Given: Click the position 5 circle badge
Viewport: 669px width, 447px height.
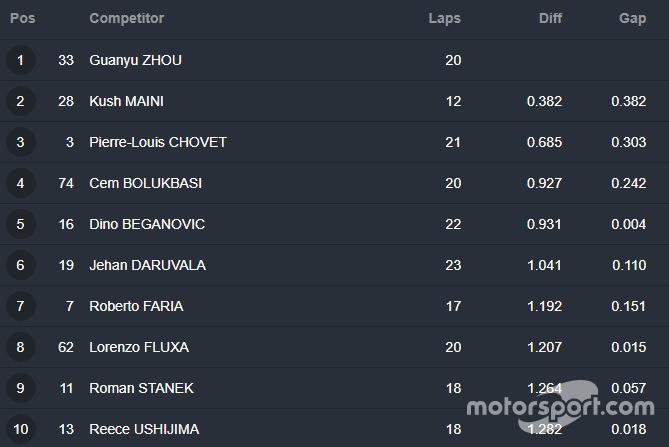Looking at the screenshot, I should 20,224.
